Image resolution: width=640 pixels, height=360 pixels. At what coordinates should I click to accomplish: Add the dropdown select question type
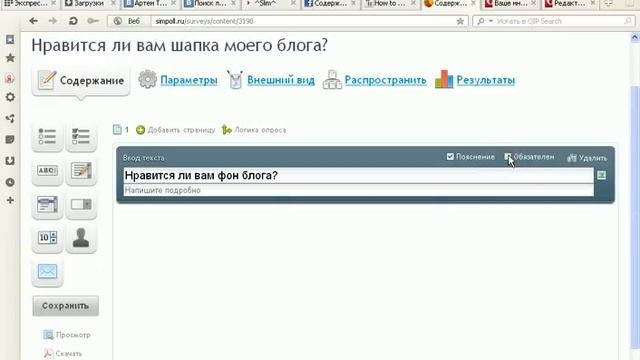click(x=81, y=204)
